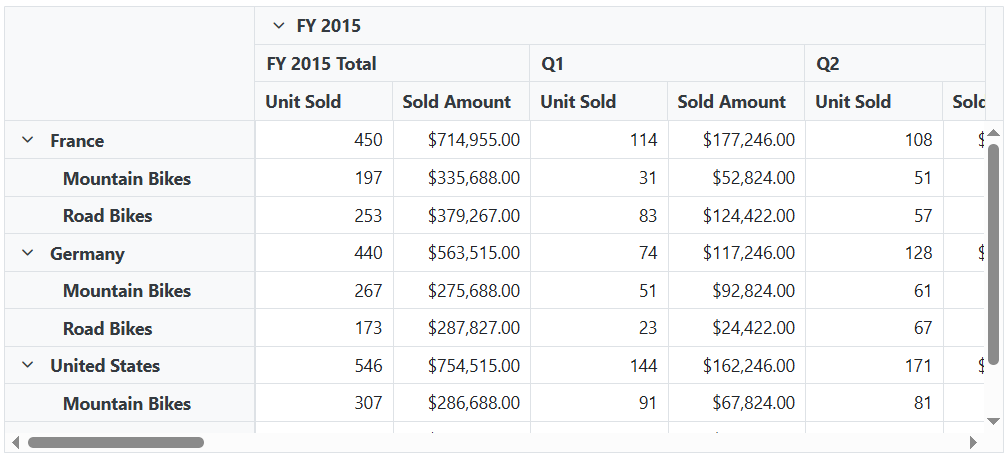The height and width of the screenshot is (457, 1007).
Task: Click Sold Amount header under Q1
Action: point(732,102)
